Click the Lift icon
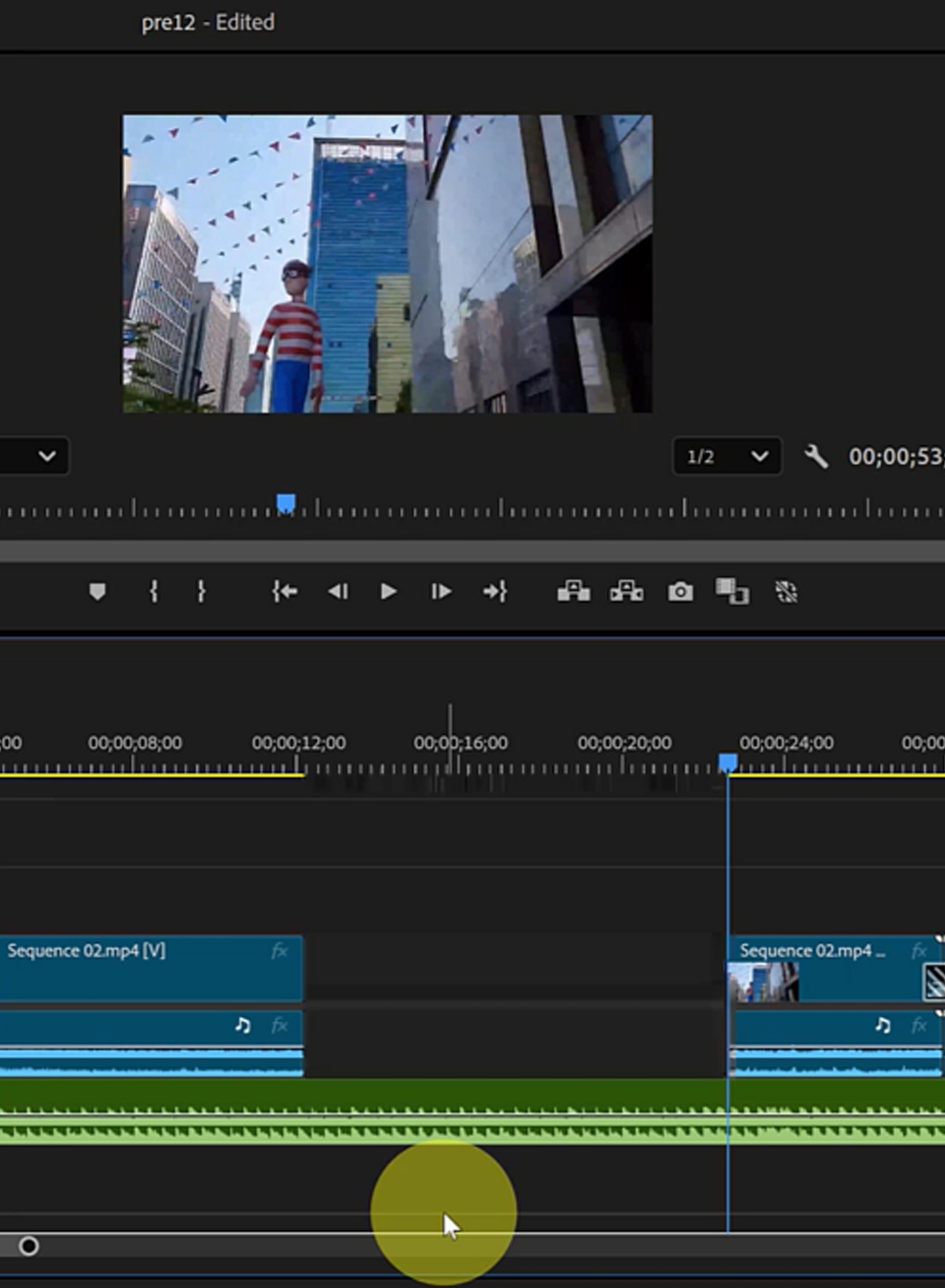The width and height of the screenshot is (945, 1288). point(574,591)
